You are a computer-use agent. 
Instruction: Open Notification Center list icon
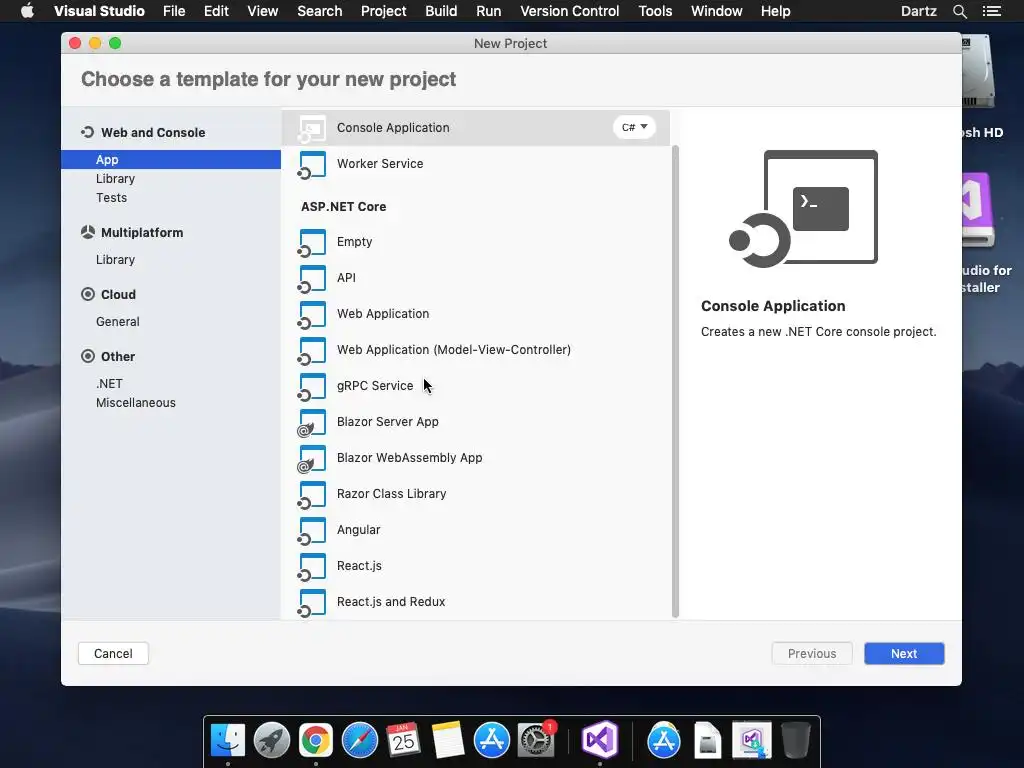pos(991,11)
